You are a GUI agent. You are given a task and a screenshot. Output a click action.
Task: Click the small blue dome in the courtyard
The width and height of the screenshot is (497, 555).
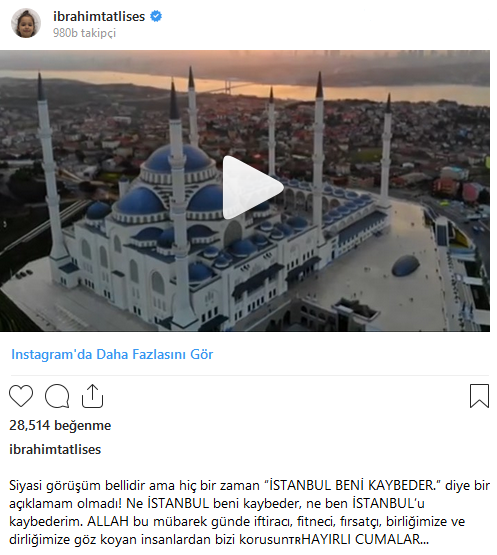point(405,266)
